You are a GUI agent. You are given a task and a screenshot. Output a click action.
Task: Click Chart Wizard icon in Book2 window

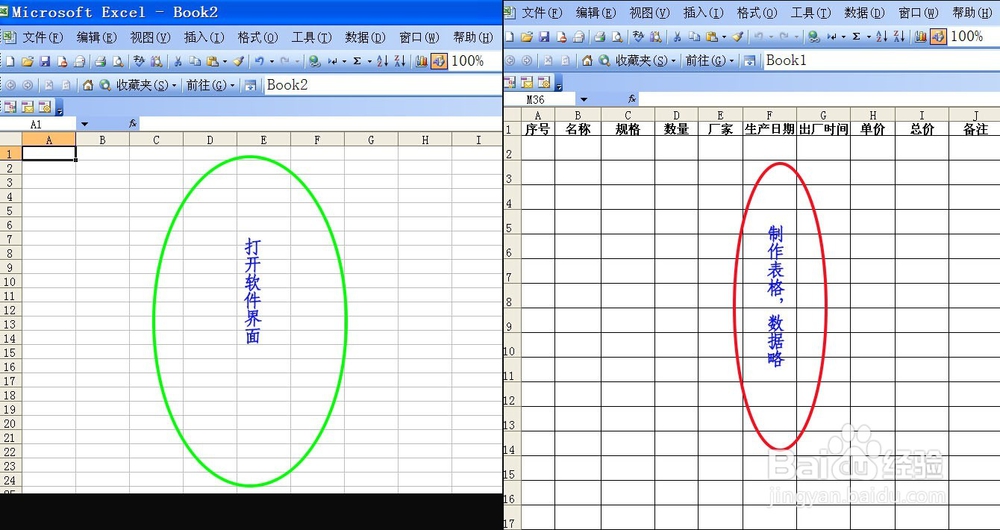click(421, 61)
